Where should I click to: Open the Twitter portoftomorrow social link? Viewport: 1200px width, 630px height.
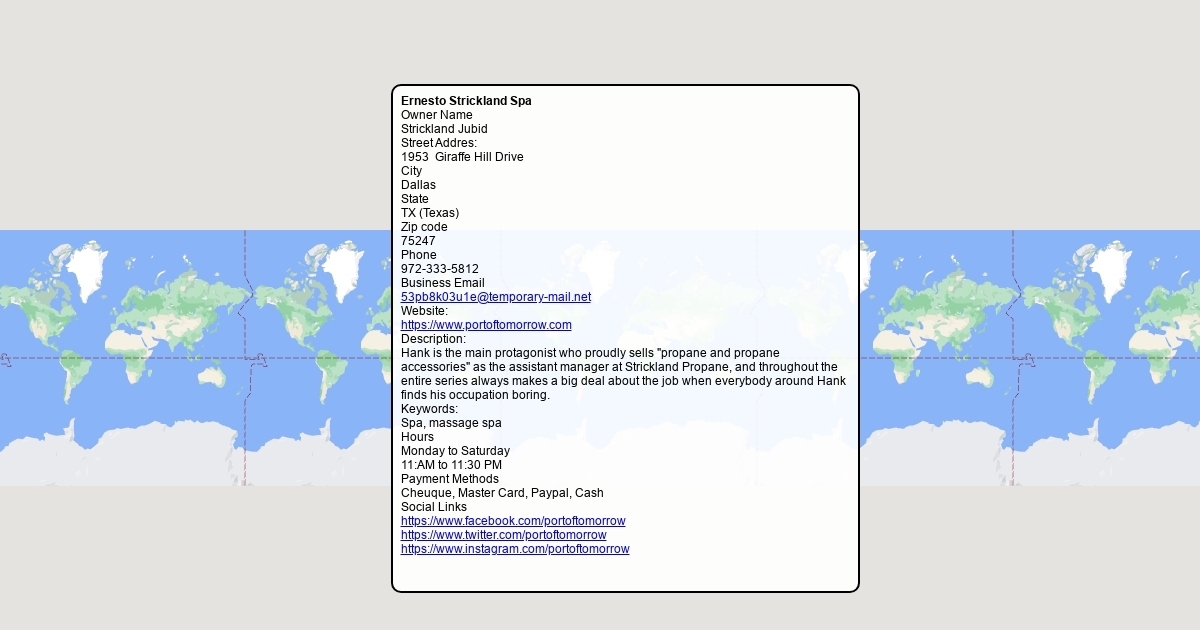pos(503,535)
